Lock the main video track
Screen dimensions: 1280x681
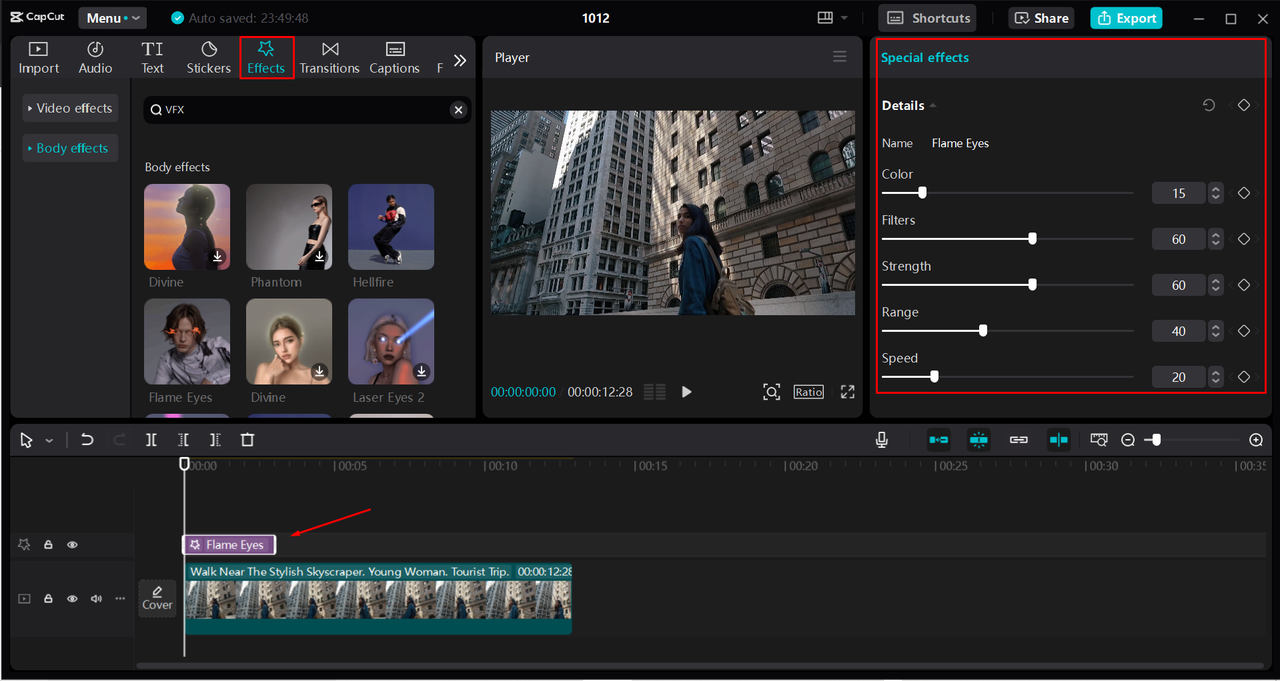[48, 599]
